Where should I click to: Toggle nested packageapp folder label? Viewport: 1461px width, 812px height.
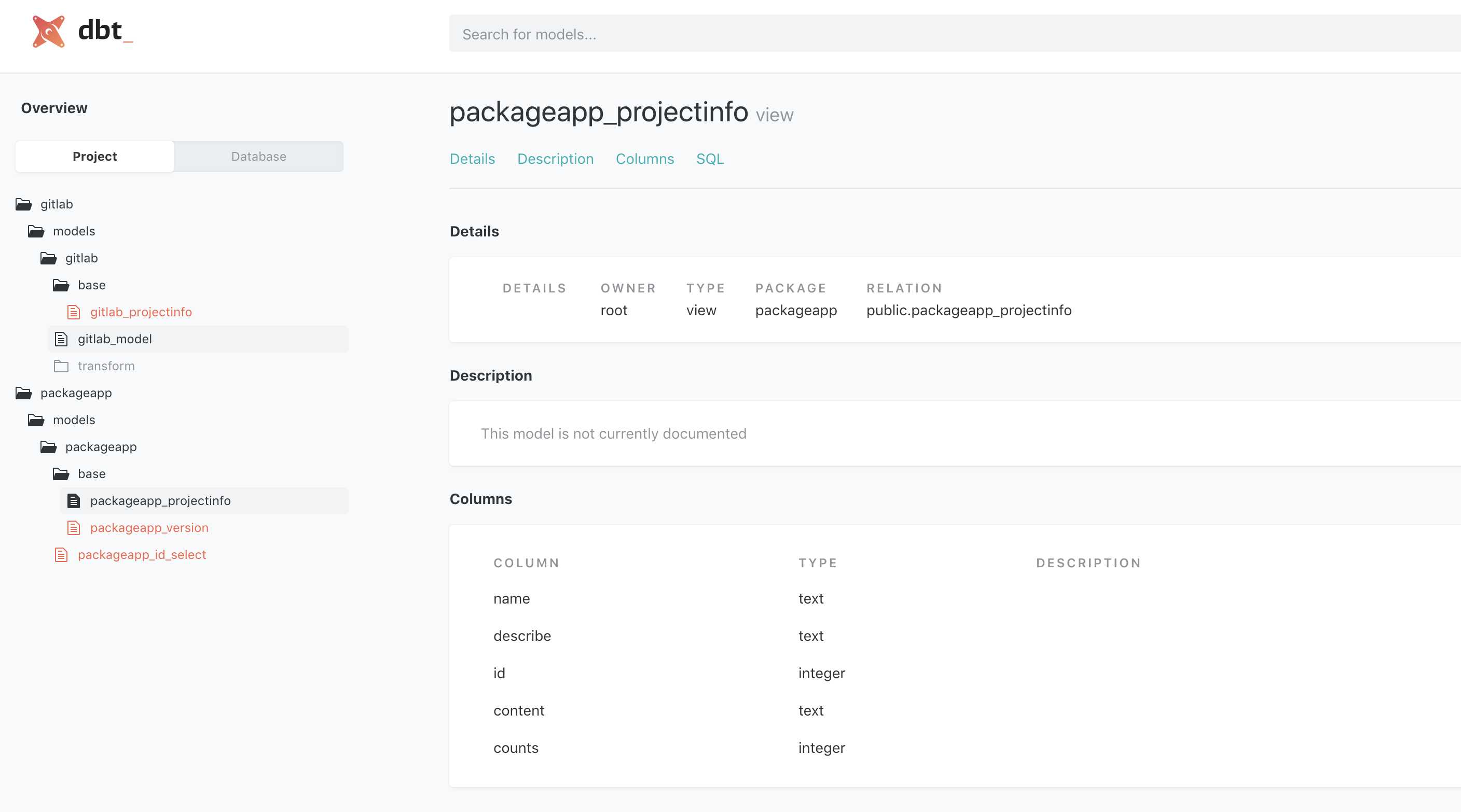(x=101, y=447)
